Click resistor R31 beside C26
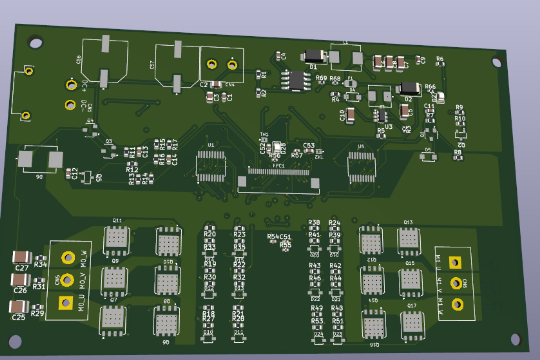This screenshot has height=360, width=540. pos(39,281)
